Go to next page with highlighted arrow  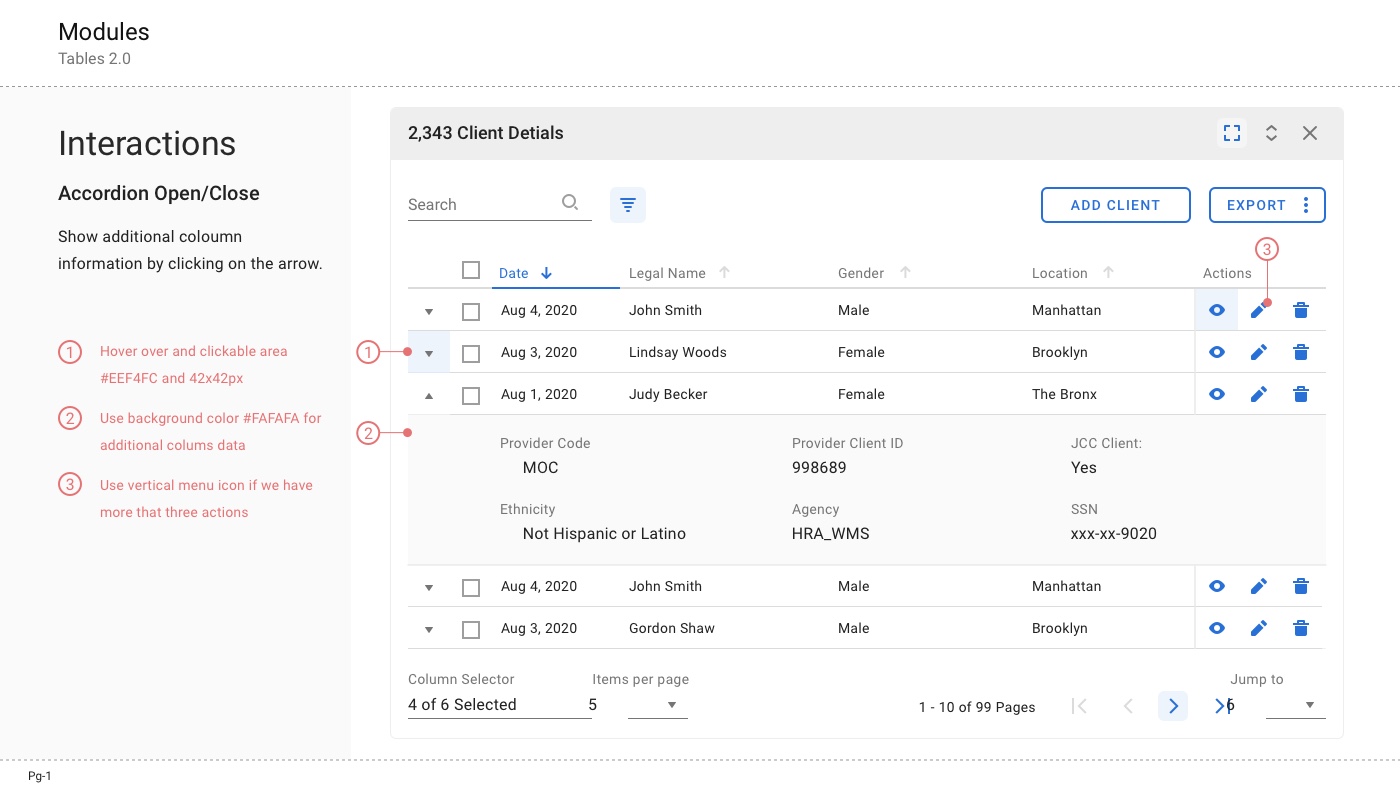pyautogui.click(x=1173, y=706)
